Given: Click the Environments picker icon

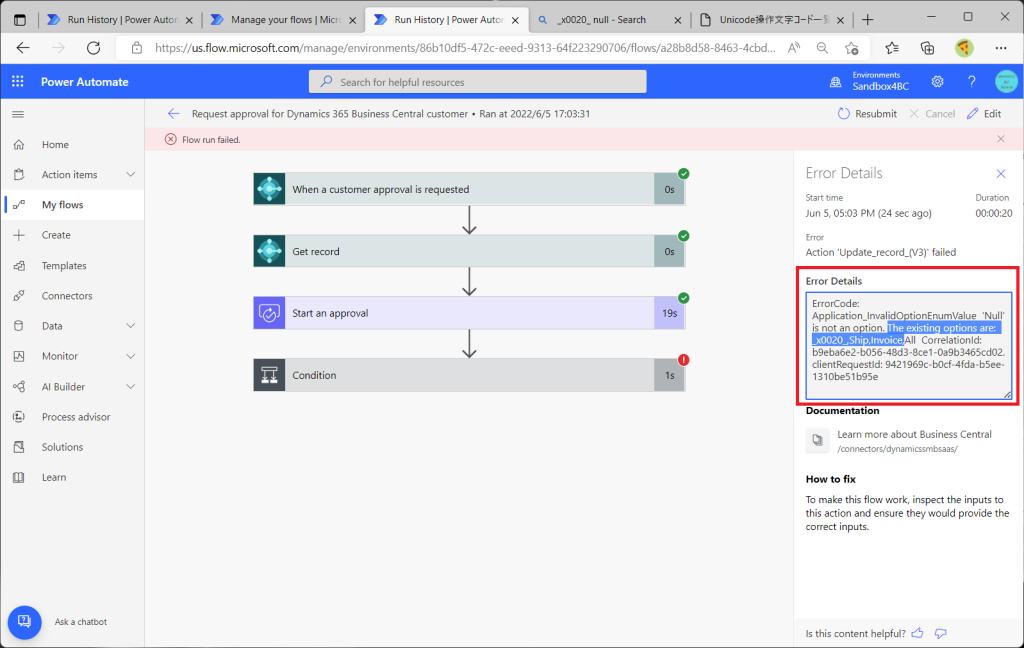Looking at the screenshot, I should point(835,82).
